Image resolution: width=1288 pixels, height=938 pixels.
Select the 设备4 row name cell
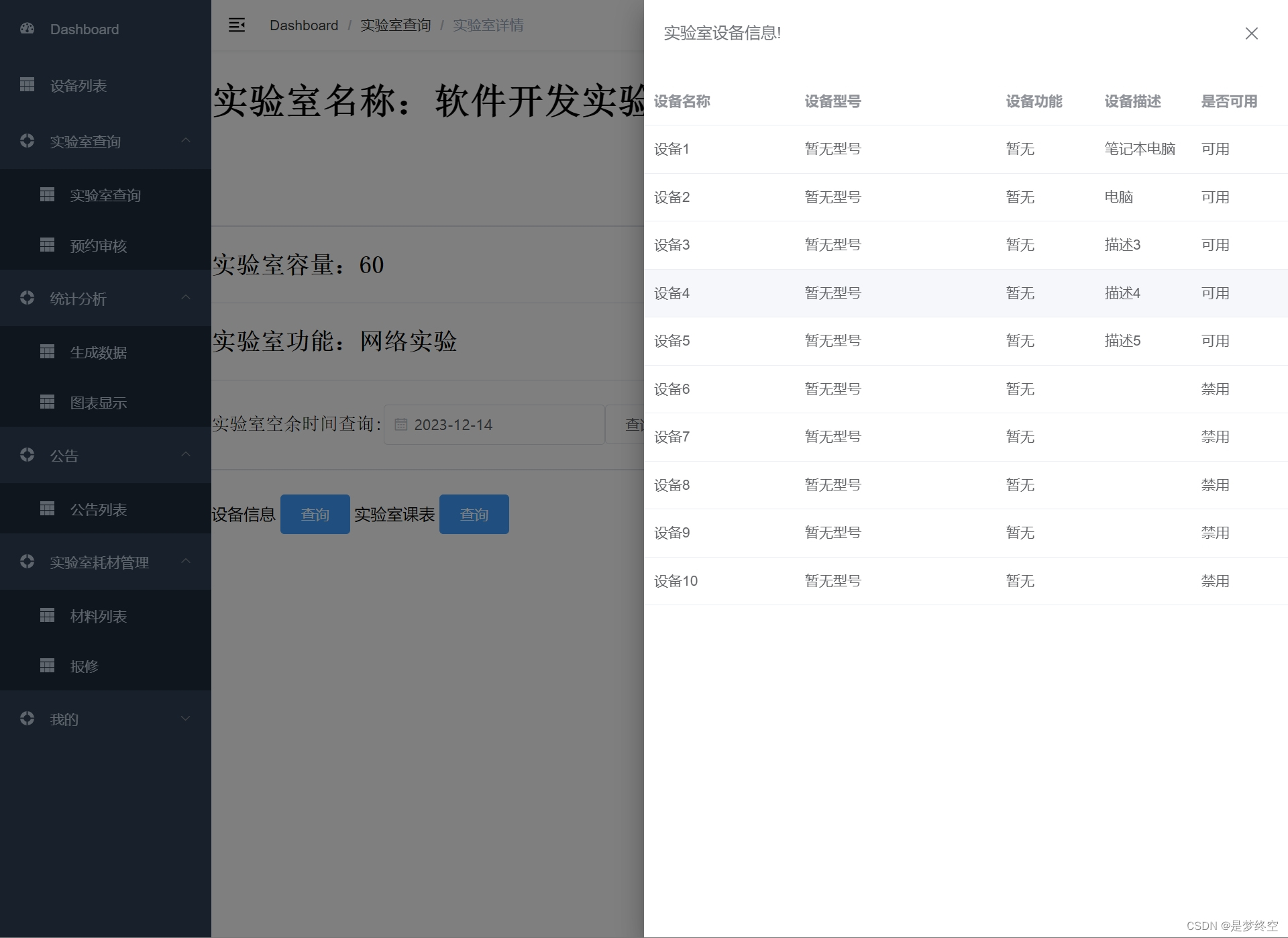pos(672,293)
